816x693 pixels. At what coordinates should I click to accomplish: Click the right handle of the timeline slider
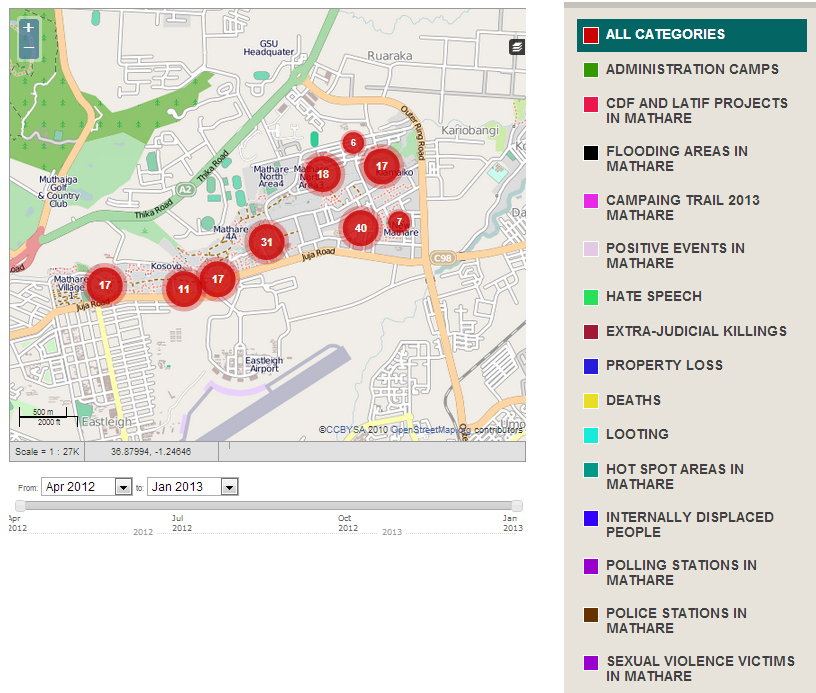click(516, 506)
